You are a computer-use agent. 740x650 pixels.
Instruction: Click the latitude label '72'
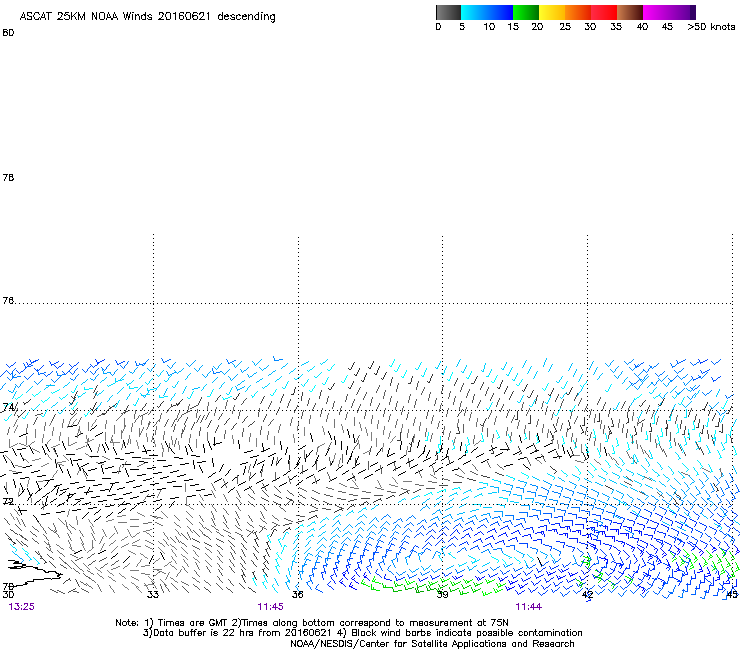tap(8, 501)
